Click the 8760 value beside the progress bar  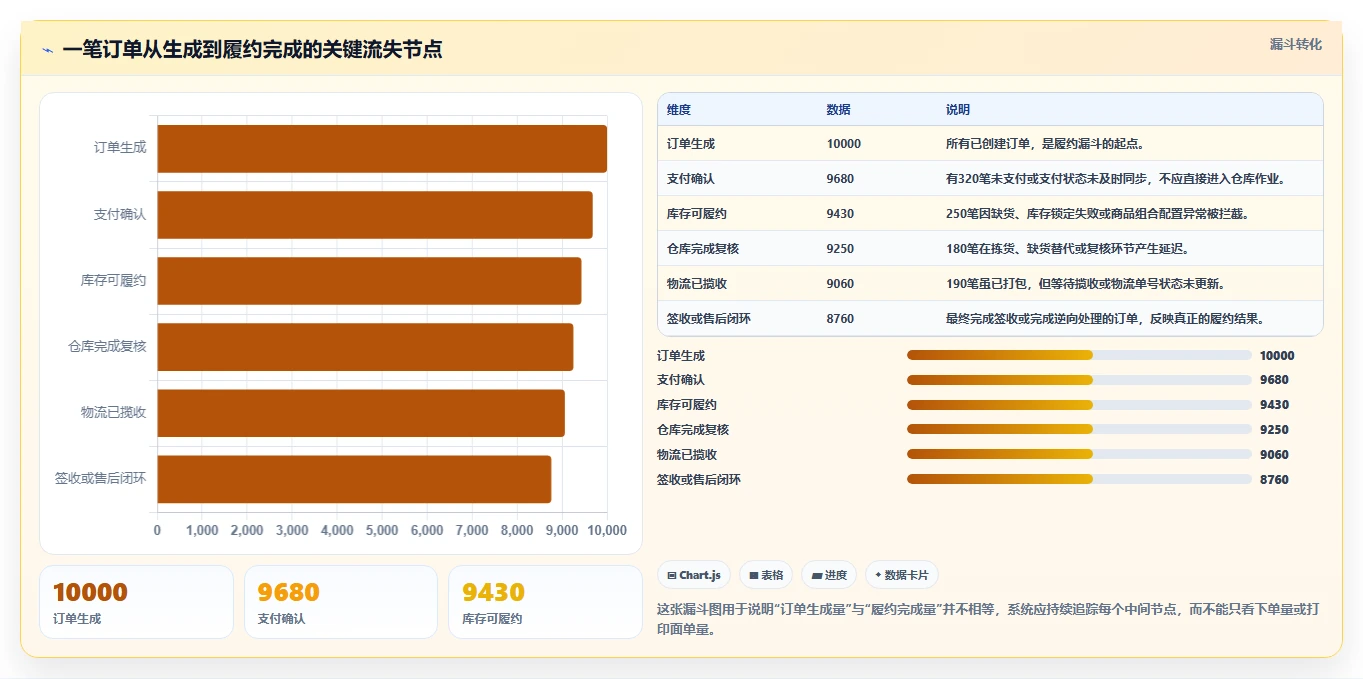1275,479
